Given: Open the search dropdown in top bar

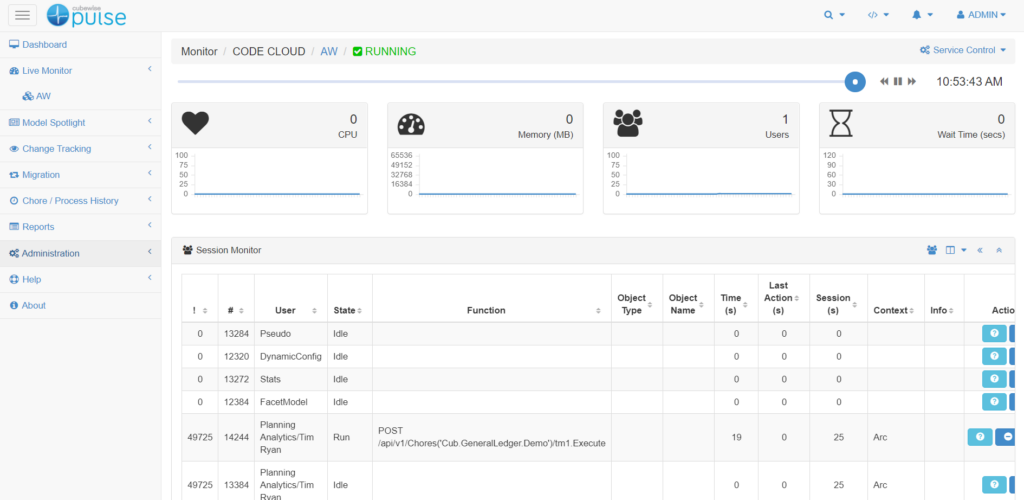Looking at the screenshot, I should 833,15.
